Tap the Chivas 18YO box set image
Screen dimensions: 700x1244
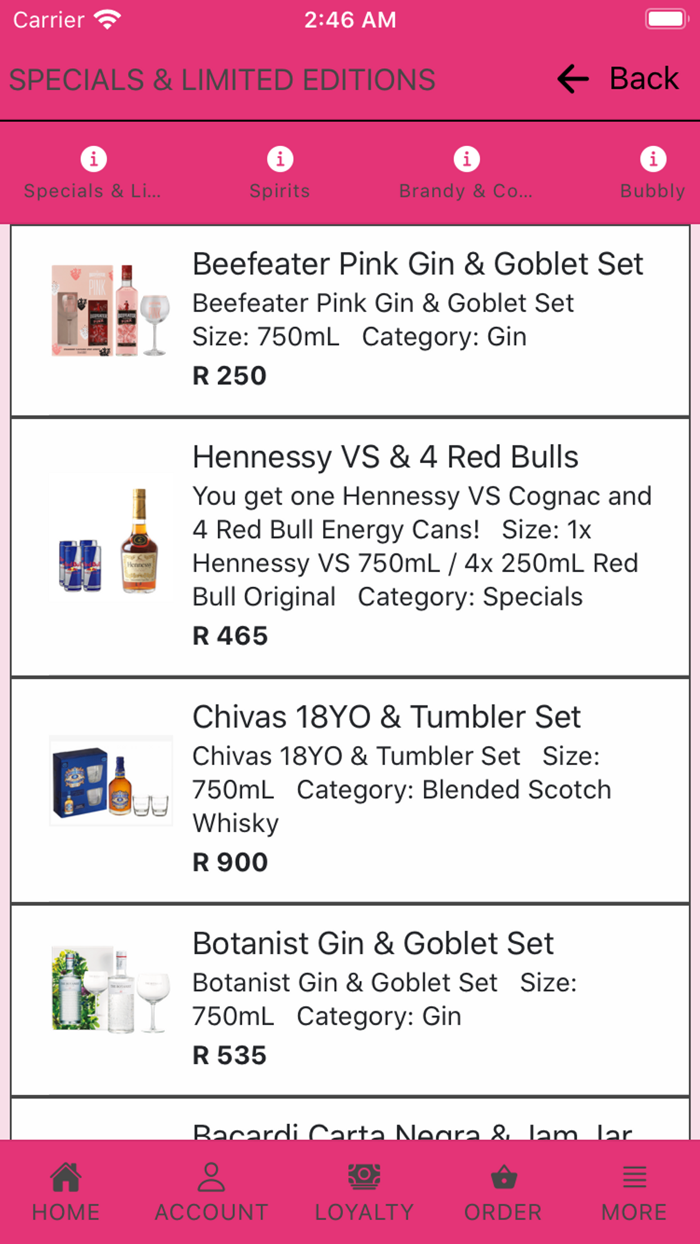(x=111, y=781)
